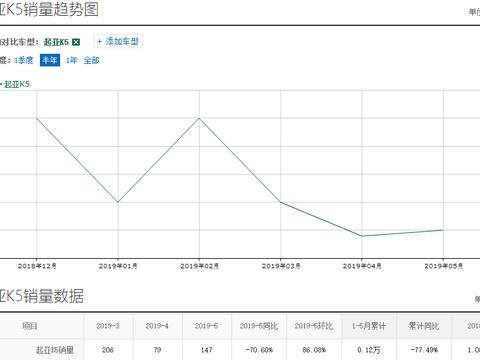Click the 2019年01月 axis label

point(118,266)
